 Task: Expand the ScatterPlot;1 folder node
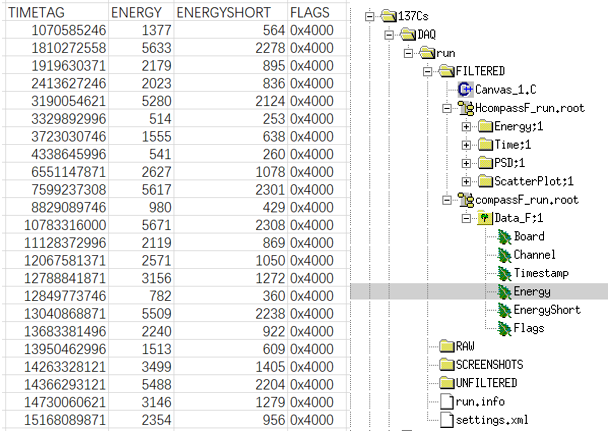(466, 182)
